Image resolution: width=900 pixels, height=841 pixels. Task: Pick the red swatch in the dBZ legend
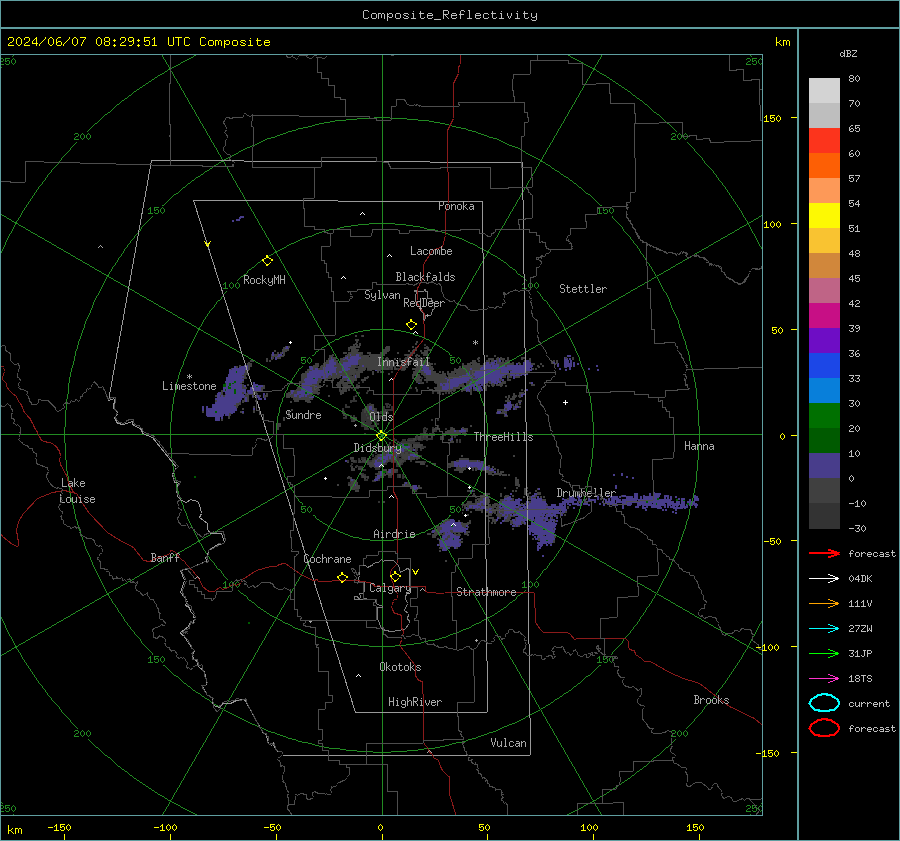coord(824,141)
